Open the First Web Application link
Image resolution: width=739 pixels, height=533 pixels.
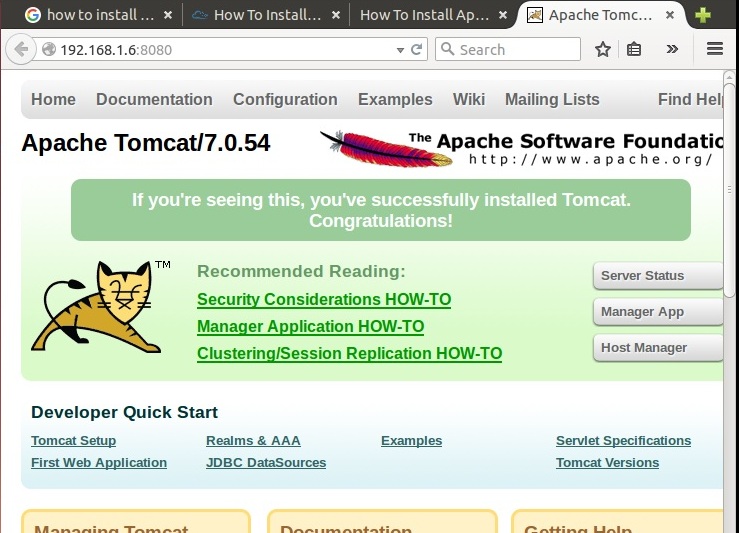(x=99, y=463)
